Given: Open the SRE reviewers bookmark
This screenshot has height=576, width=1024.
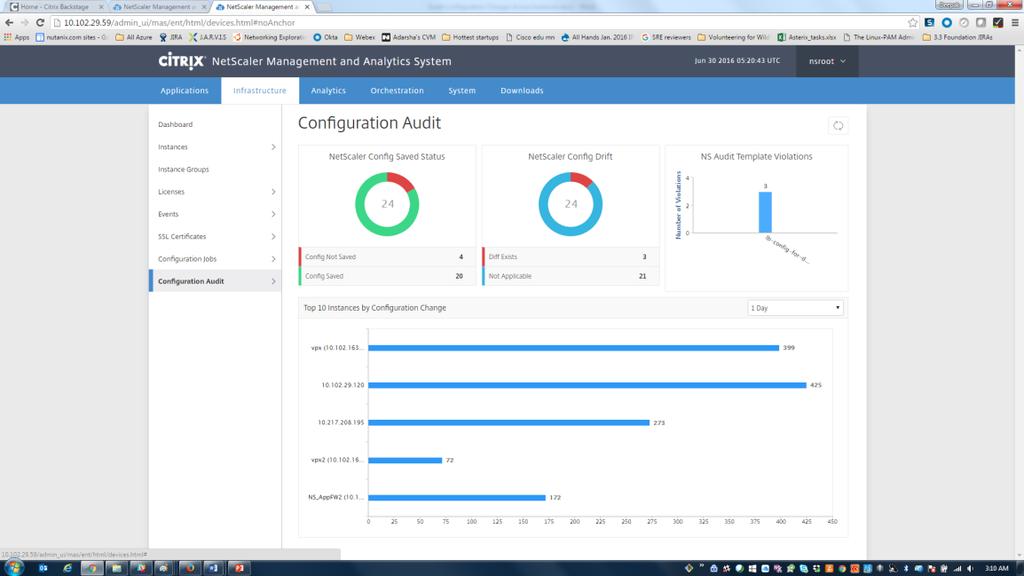Looking at the screenshot, I should [x=666, y=37].
